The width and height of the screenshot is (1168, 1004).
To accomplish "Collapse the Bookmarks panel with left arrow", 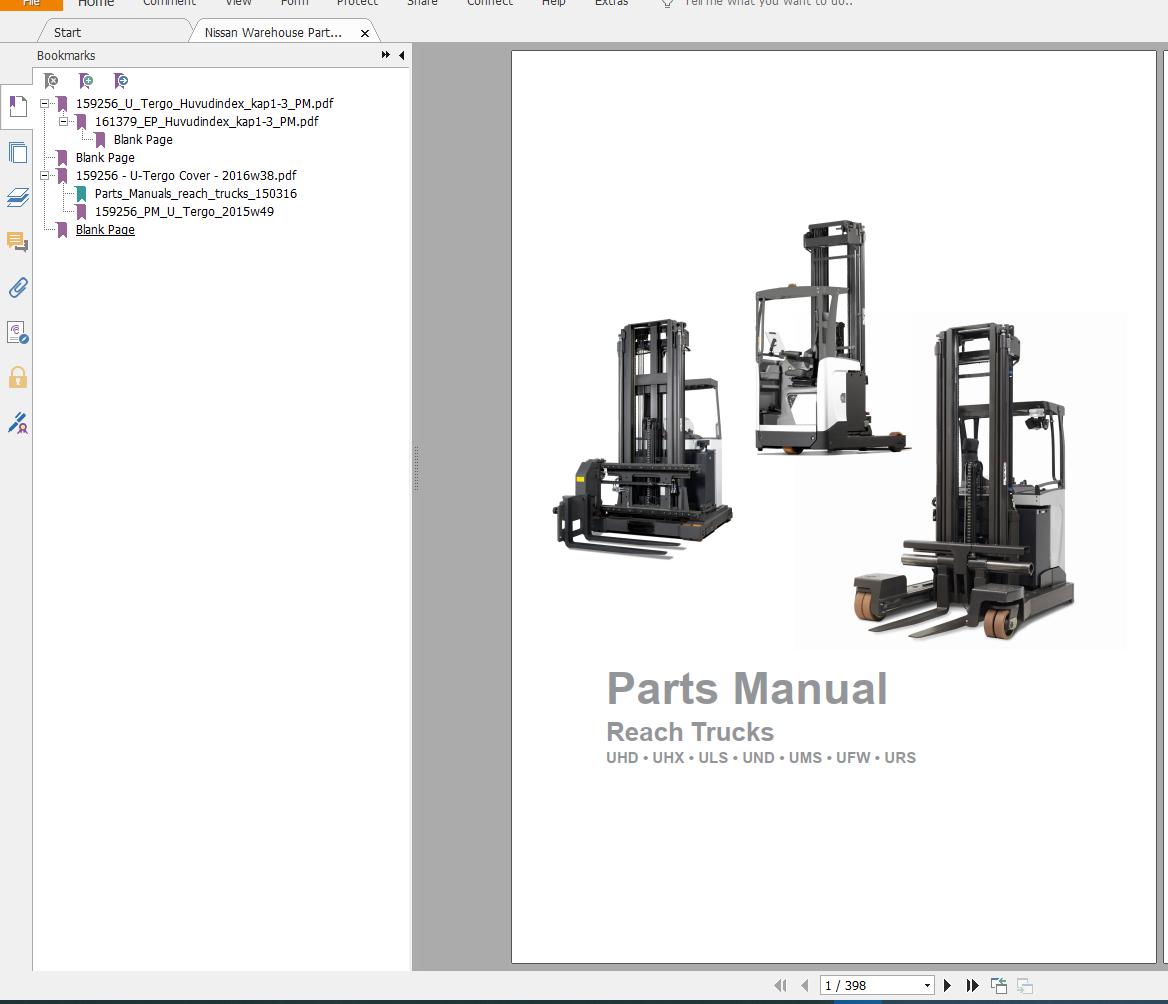I will (402, 56).
